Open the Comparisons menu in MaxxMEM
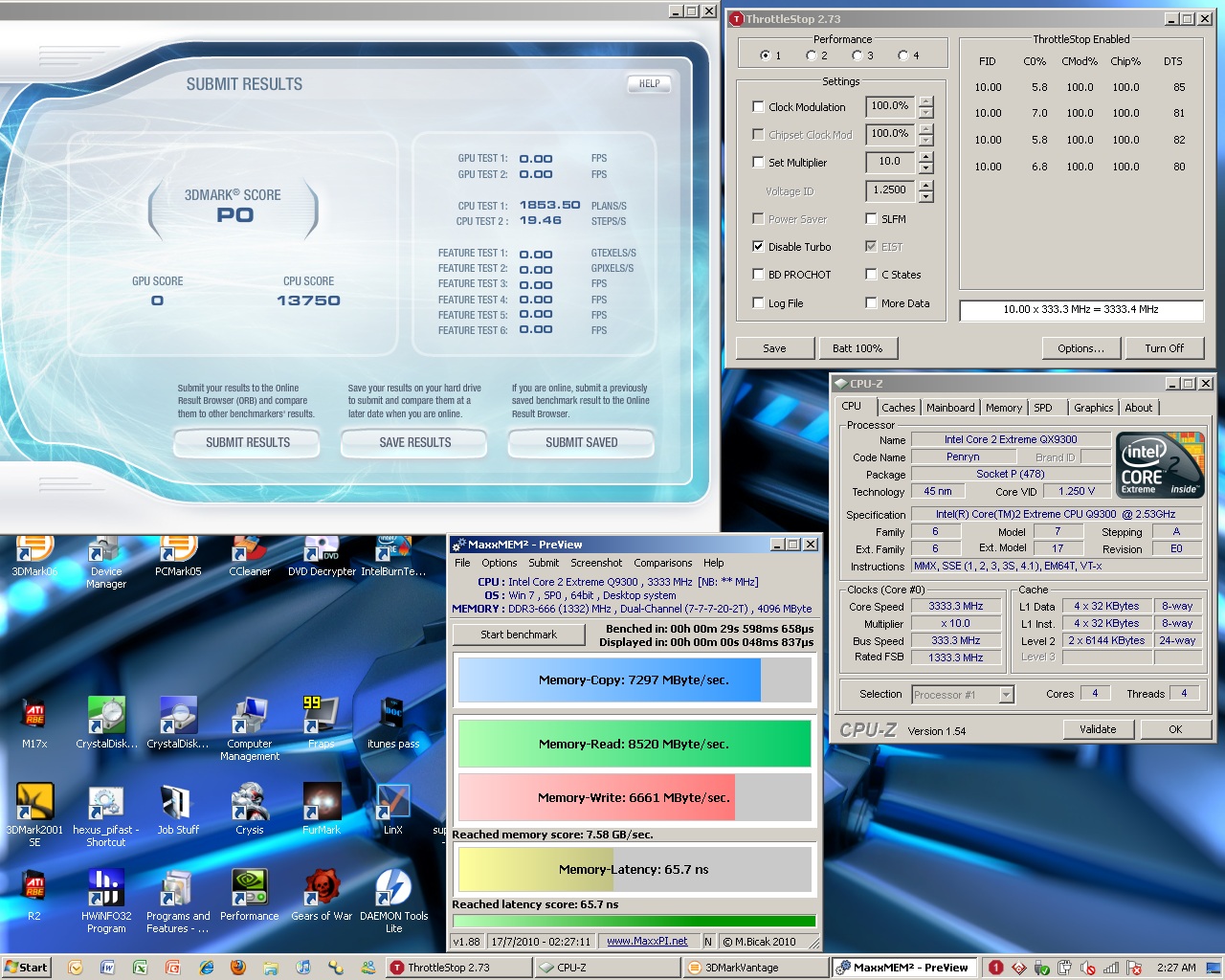1225x980 pixels. pos(662,563)
